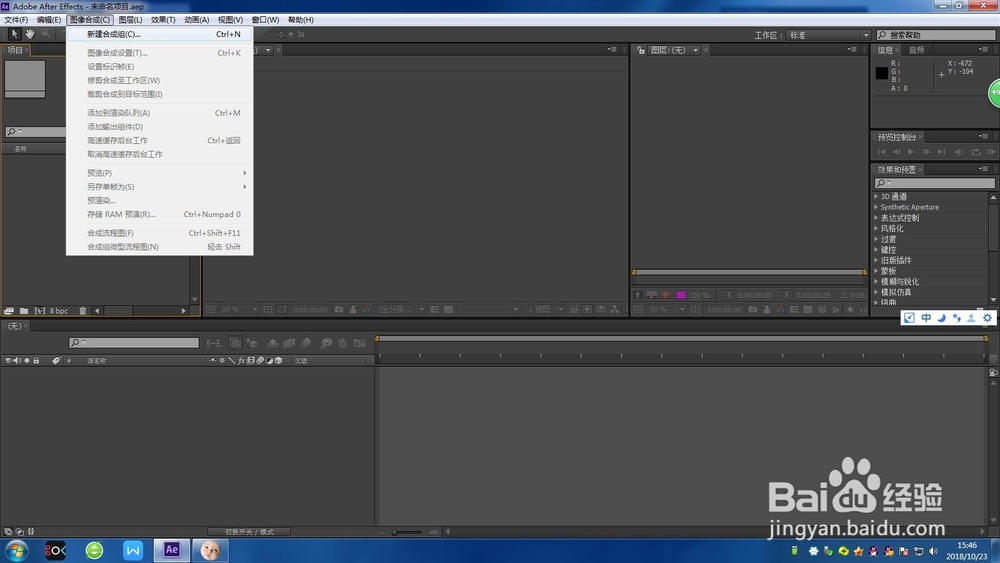Click the 8 bpc color depth label
1000x563 pixels.
59,311
